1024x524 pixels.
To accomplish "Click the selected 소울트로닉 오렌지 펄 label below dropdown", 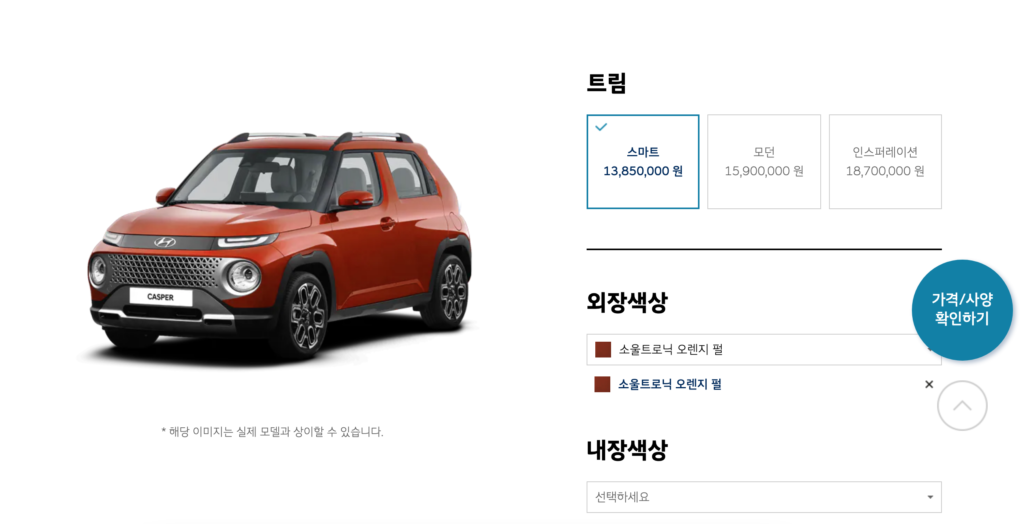I will coord(669,384).
